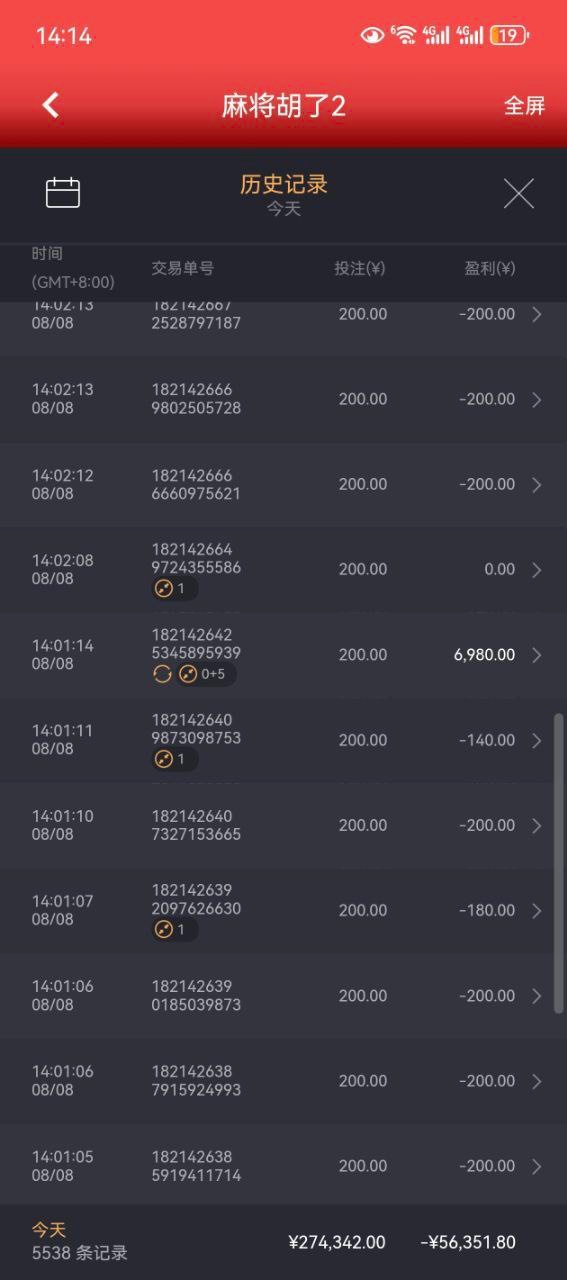Click the vertical scrollbar thumb
This screenshot has height=1280, width=567.
559,864
